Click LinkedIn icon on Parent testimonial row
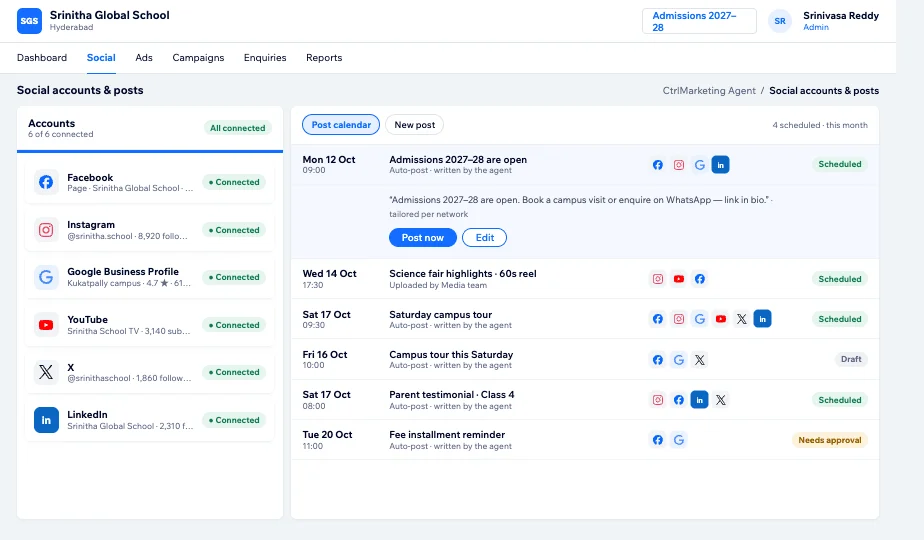This screenshot has width=924, height=540. point(699,400)
